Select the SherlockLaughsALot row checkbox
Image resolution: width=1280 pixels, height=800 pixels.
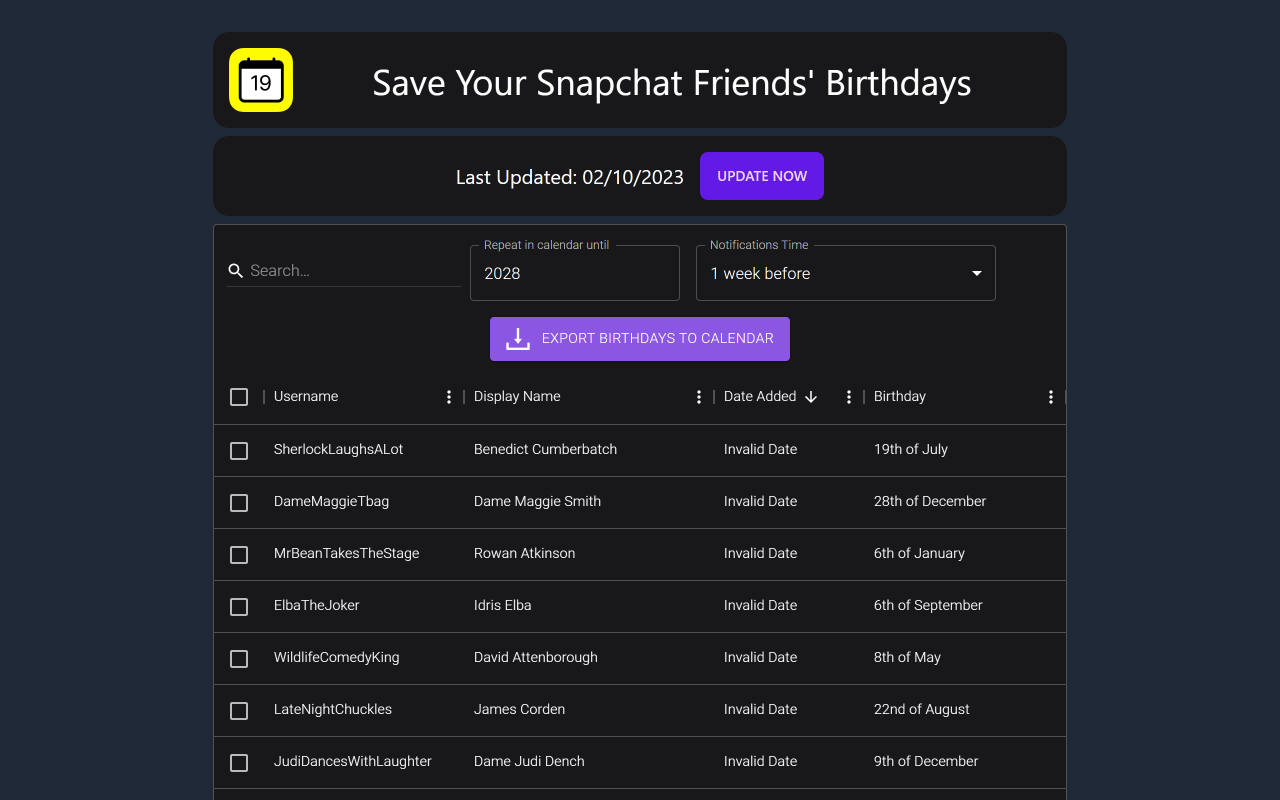[x=239, y=451]
